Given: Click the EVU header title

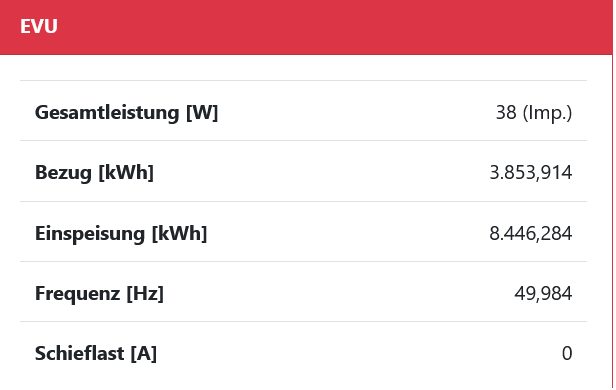Looking at the screenshot, I should click(39, 27).
